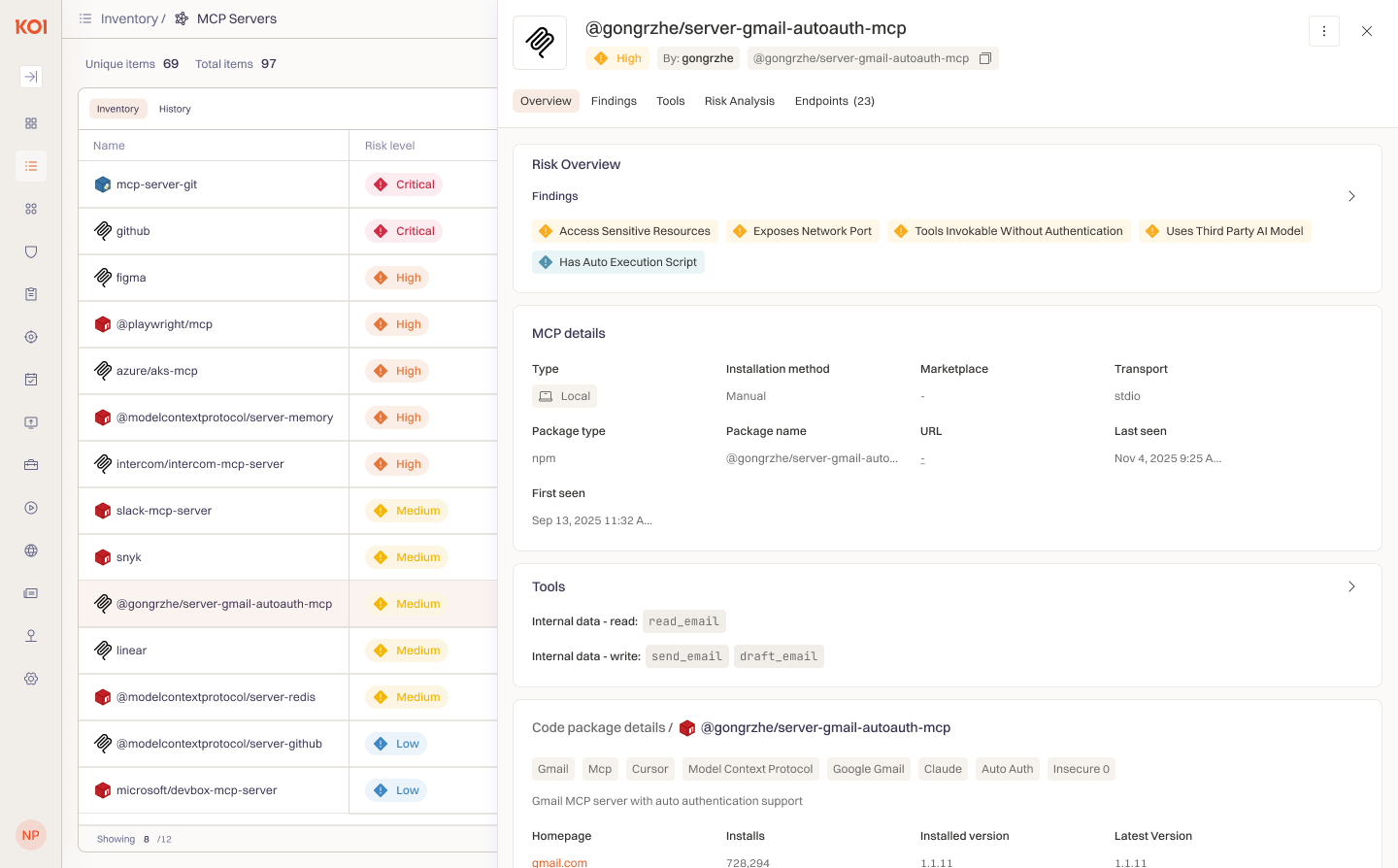Switch to the Risk Analysis tab
The width and height of the screenshot is (1398, 868).
740,101
